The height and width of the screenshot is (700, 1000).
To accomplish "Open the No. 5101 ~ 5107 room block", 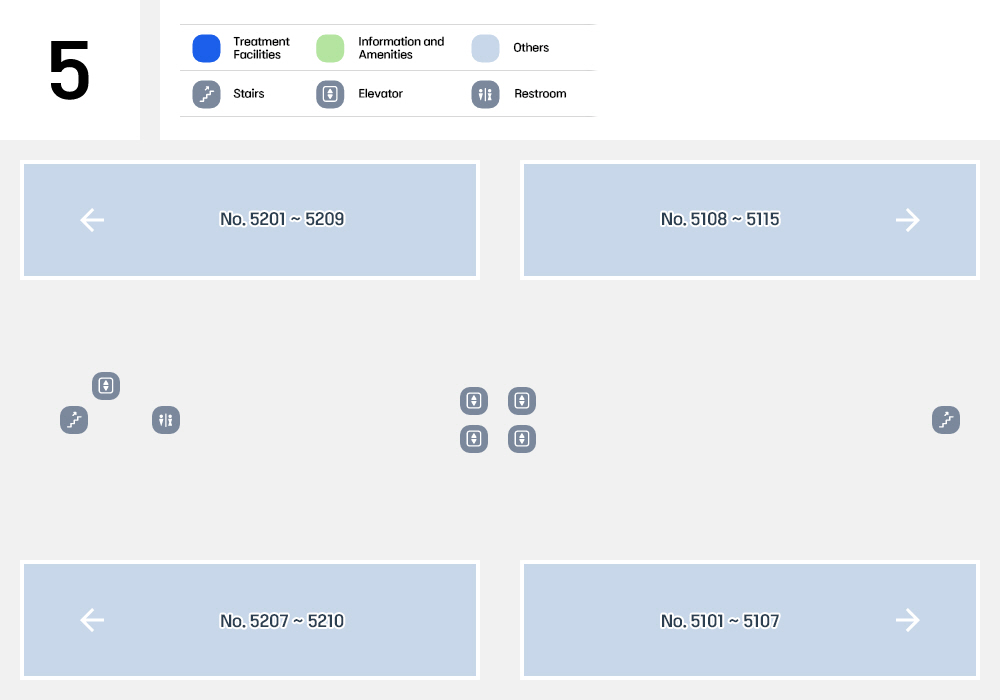I will click(750, 620).
